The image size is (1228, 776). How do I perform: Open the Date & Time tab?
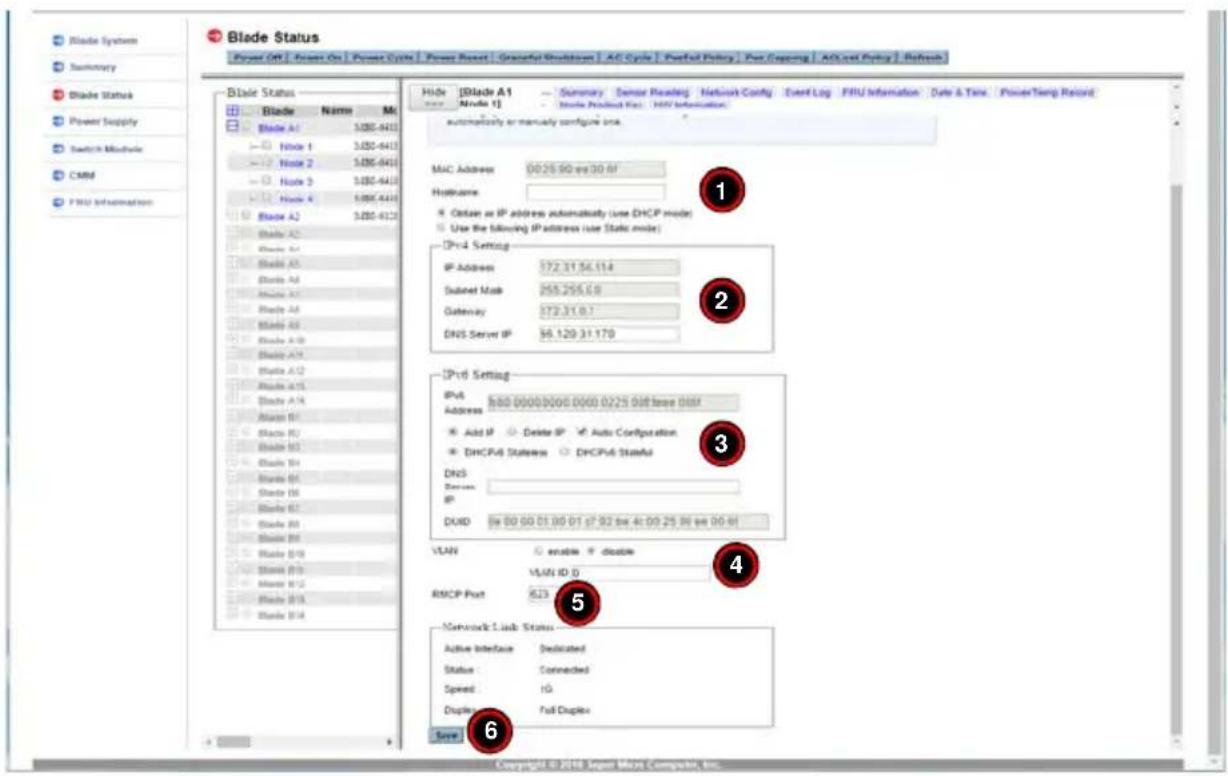pyautogui.click(x=958, y=92)
